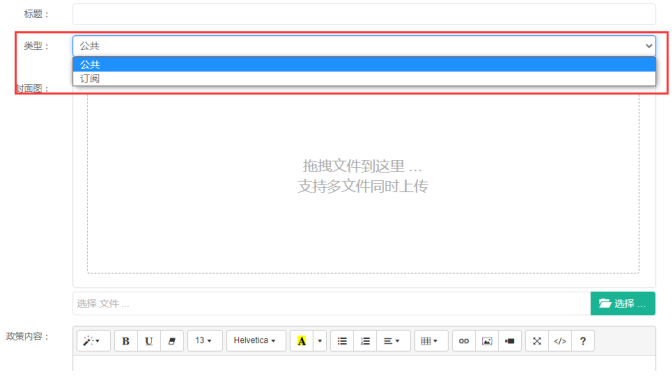Insert ordered numbered list
Screen dimensions: 672x382
(x=365, y=341)
